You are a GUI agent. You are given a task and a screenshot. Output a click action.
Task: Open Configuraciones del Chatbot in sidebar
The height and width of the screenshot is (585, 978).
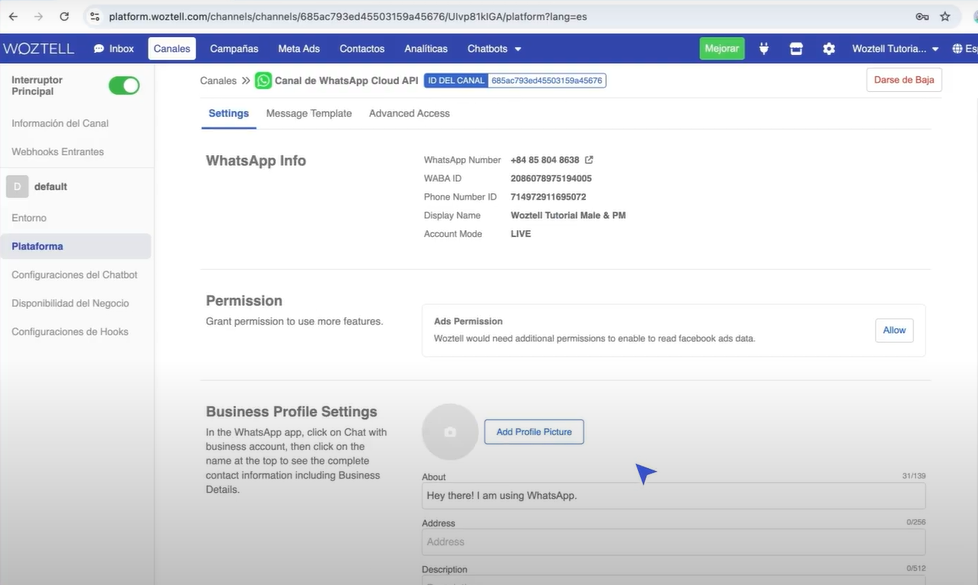click(74, 275)
